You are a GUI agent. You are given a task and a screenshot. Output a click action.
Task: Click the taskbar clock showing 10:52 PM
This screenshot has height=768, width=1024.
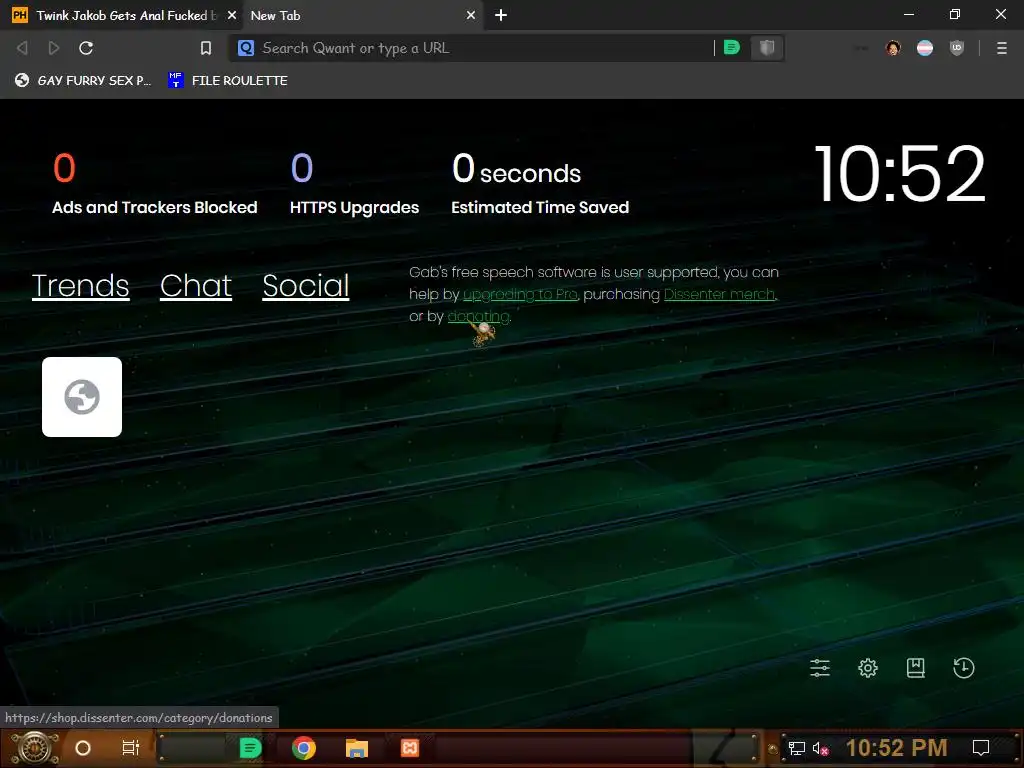point(897,748)
